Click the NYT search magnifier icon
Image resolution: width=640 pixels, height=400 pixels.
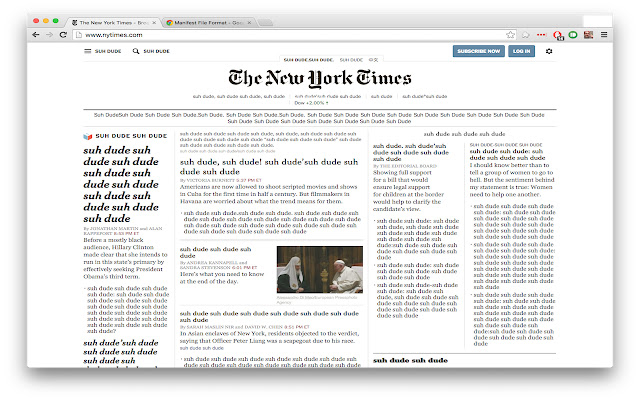point(136,51)
